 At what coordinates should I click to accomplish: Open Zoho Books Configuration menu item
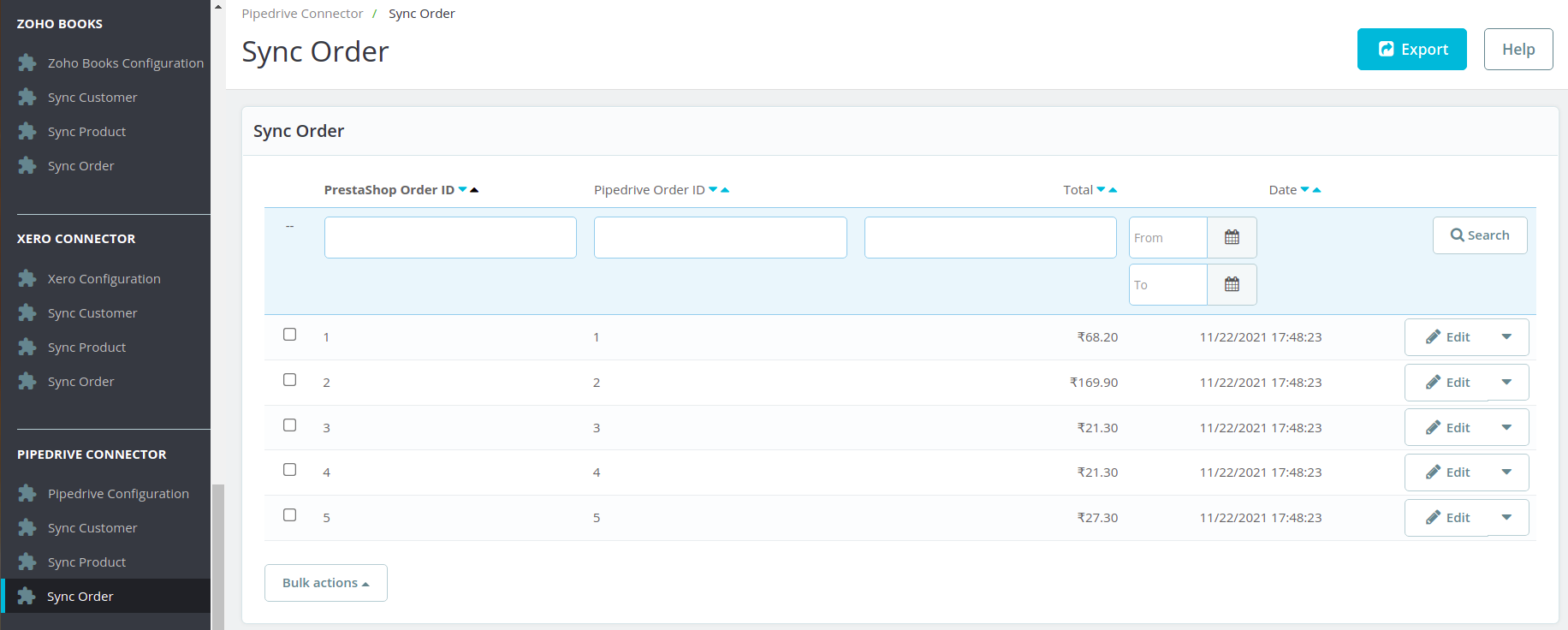[x=126, y=62]
